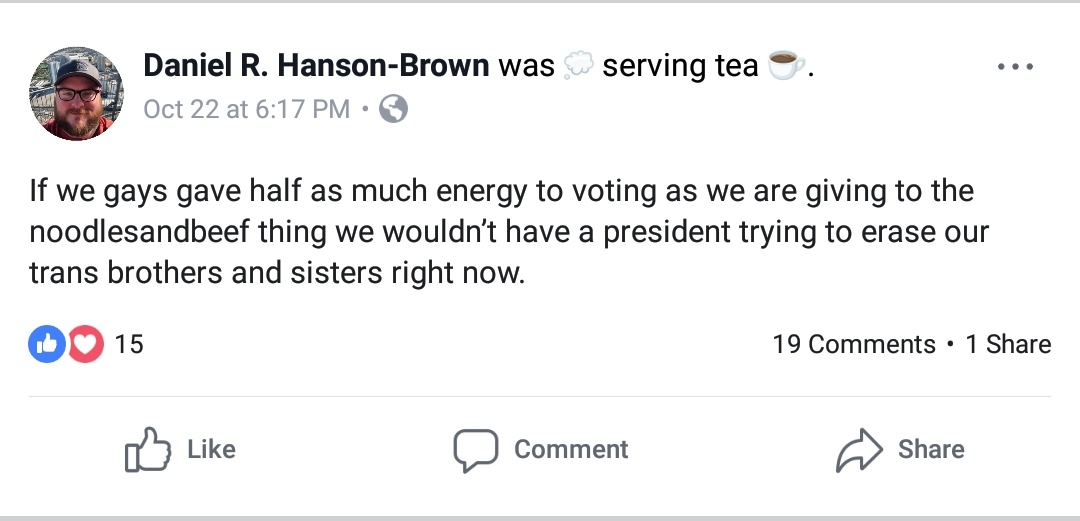Toggle Like via its text label
Viewport: 1080px width, 521px height.
pyautogui.click(x=211, y=449)
